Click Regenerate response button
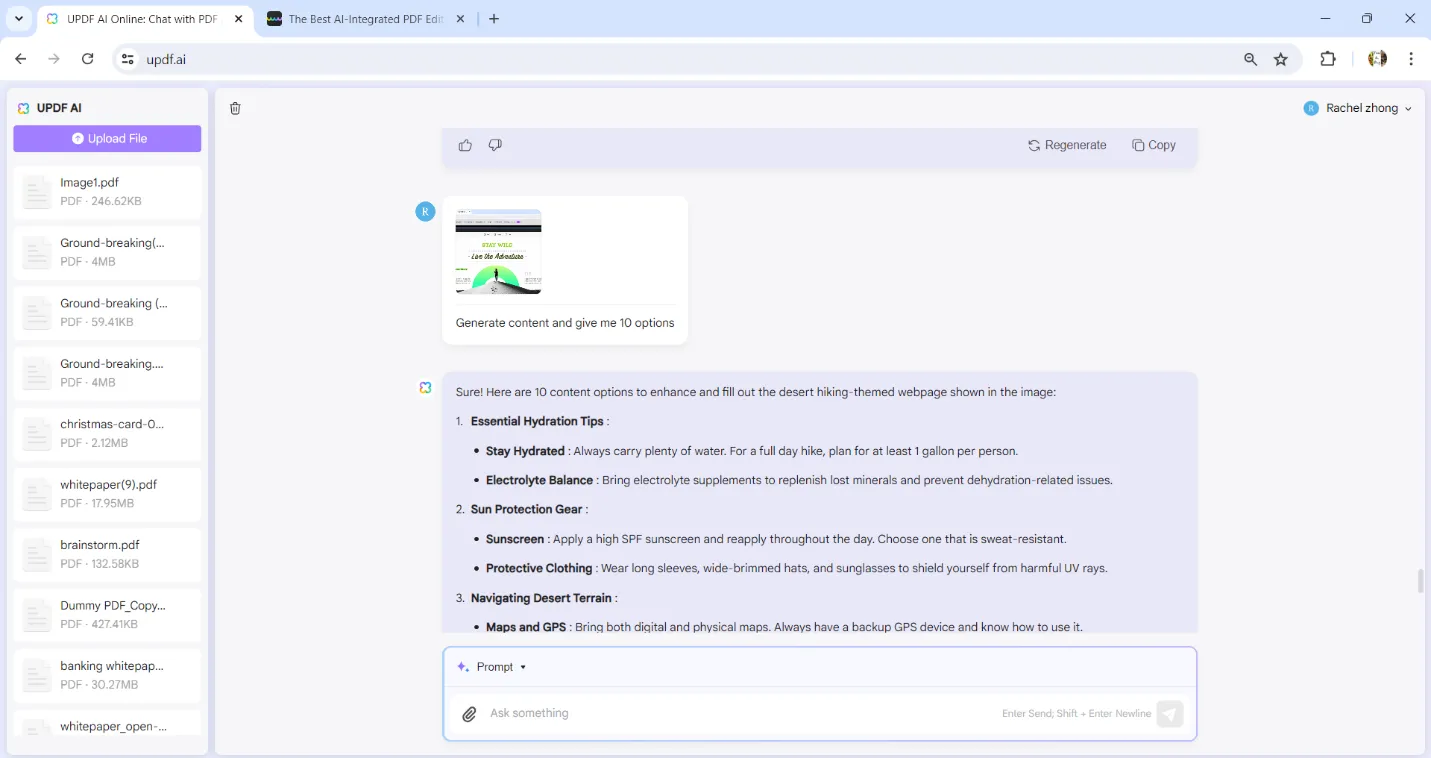 tap(1067, 145)
